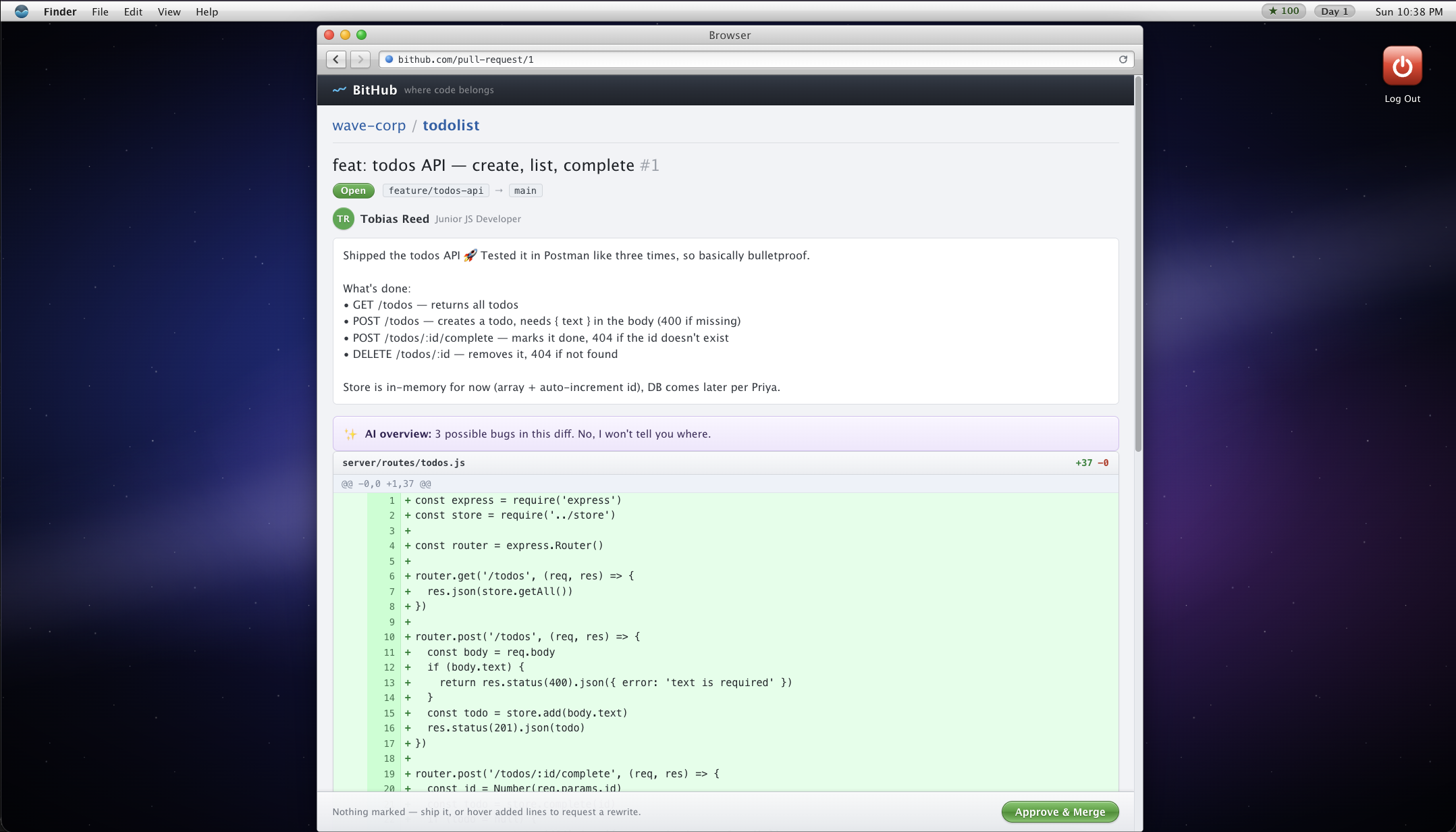
Task: Open the View menu
Action: [169, 11]
